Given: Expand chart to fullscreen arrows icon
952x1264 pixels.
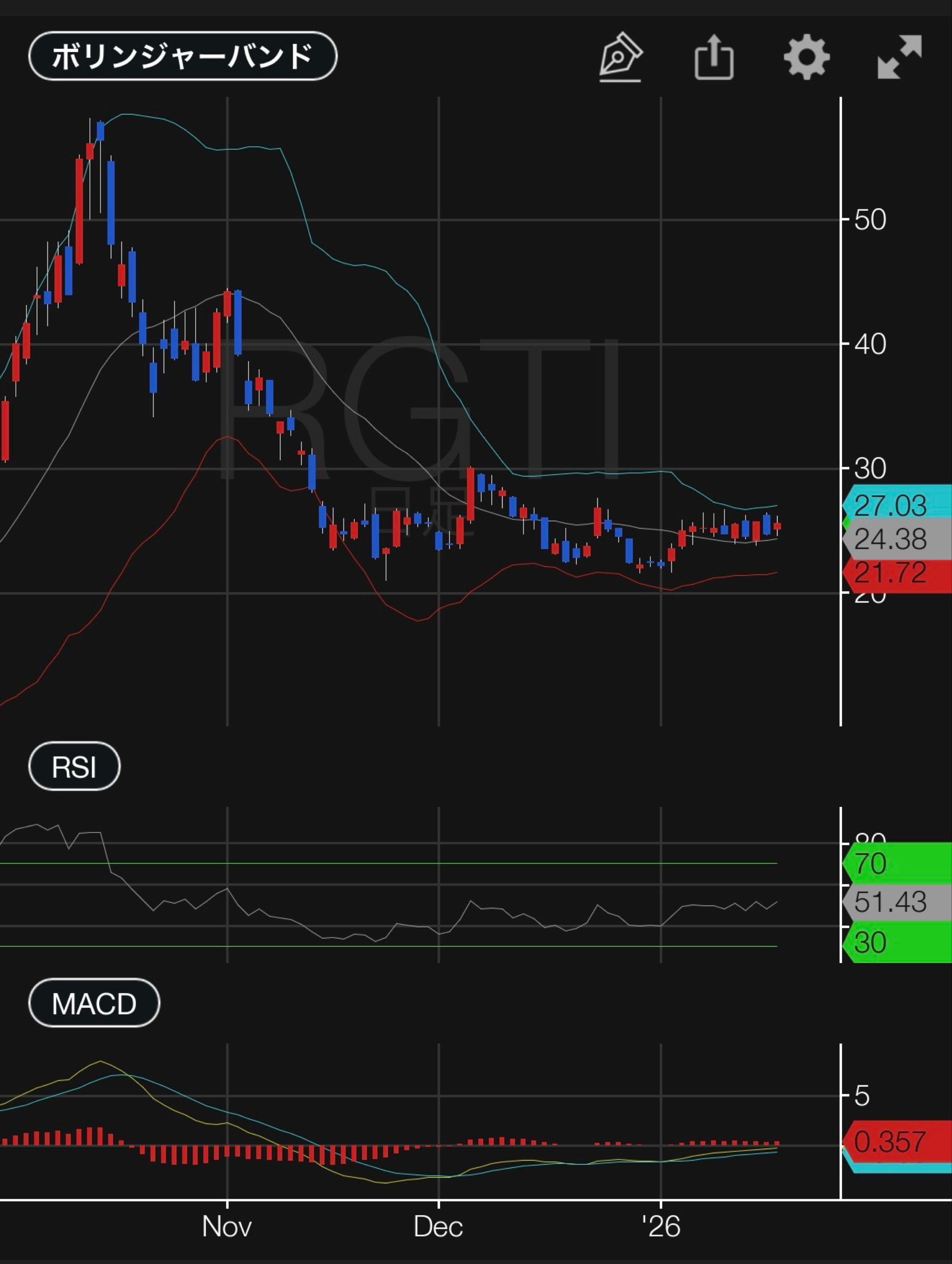Looking at the screenshot, I should coord(899,57).
